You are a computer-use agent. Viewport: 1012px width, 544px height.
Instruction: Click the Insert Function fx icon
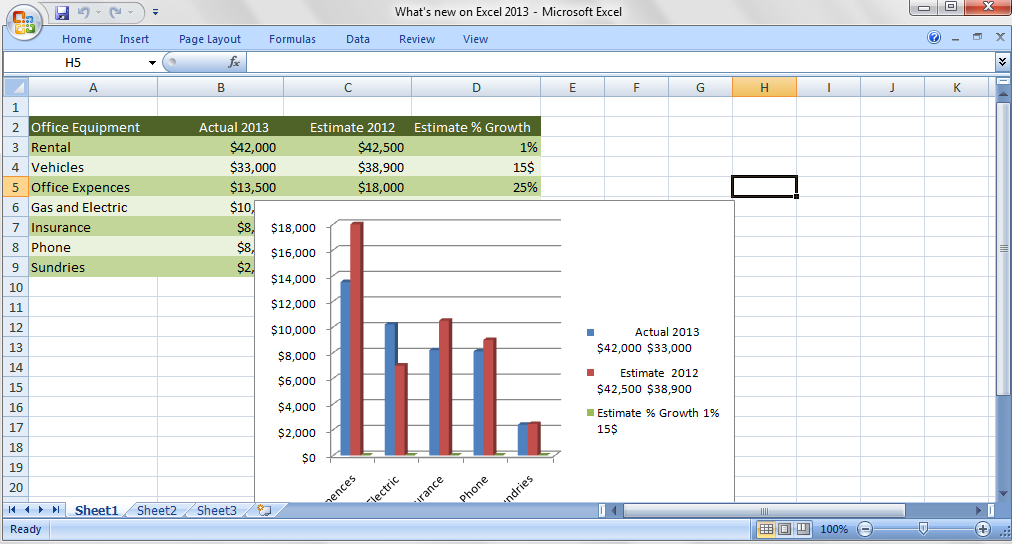[x=234, y=62]
